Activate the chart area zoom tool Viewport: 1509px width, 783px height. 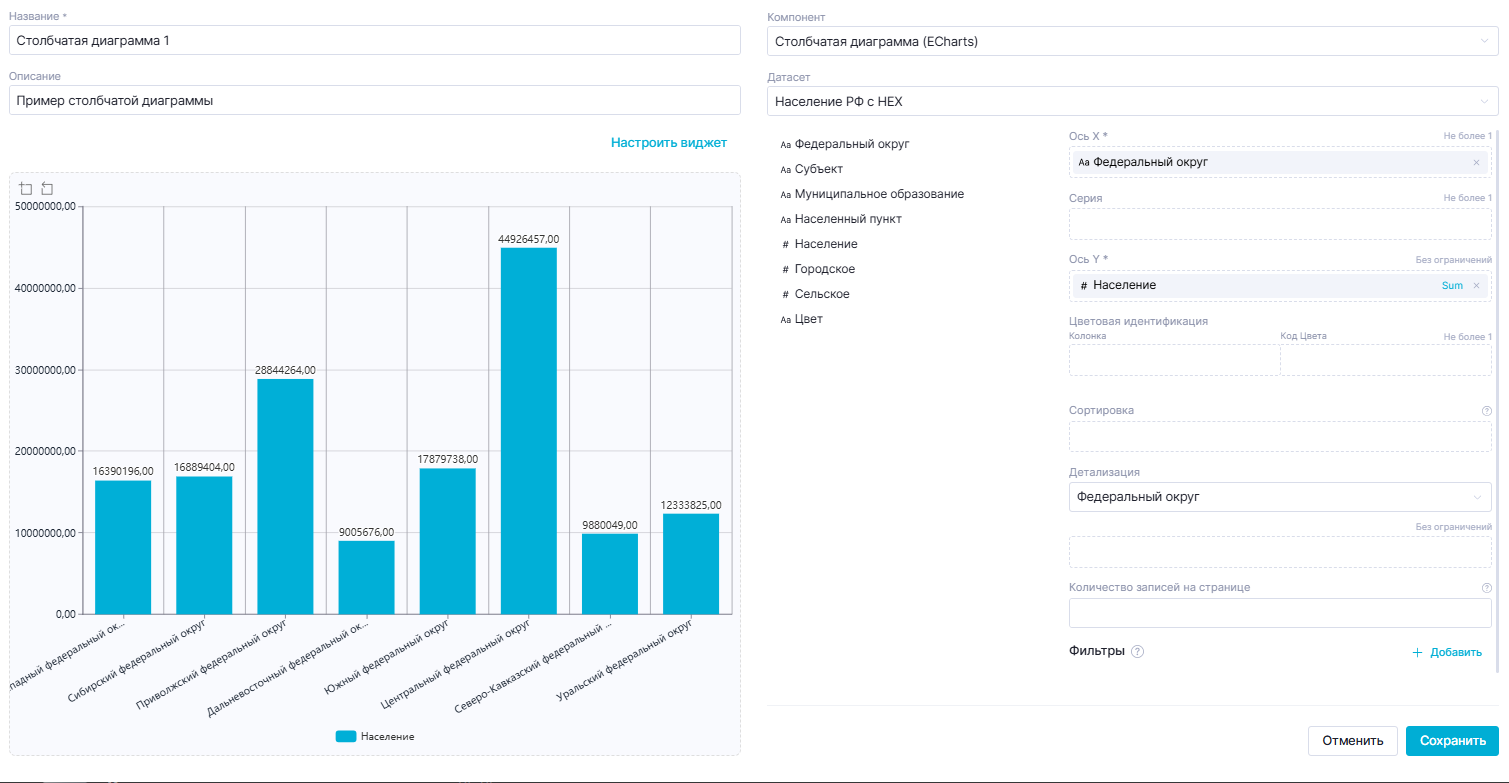point(26,189)
